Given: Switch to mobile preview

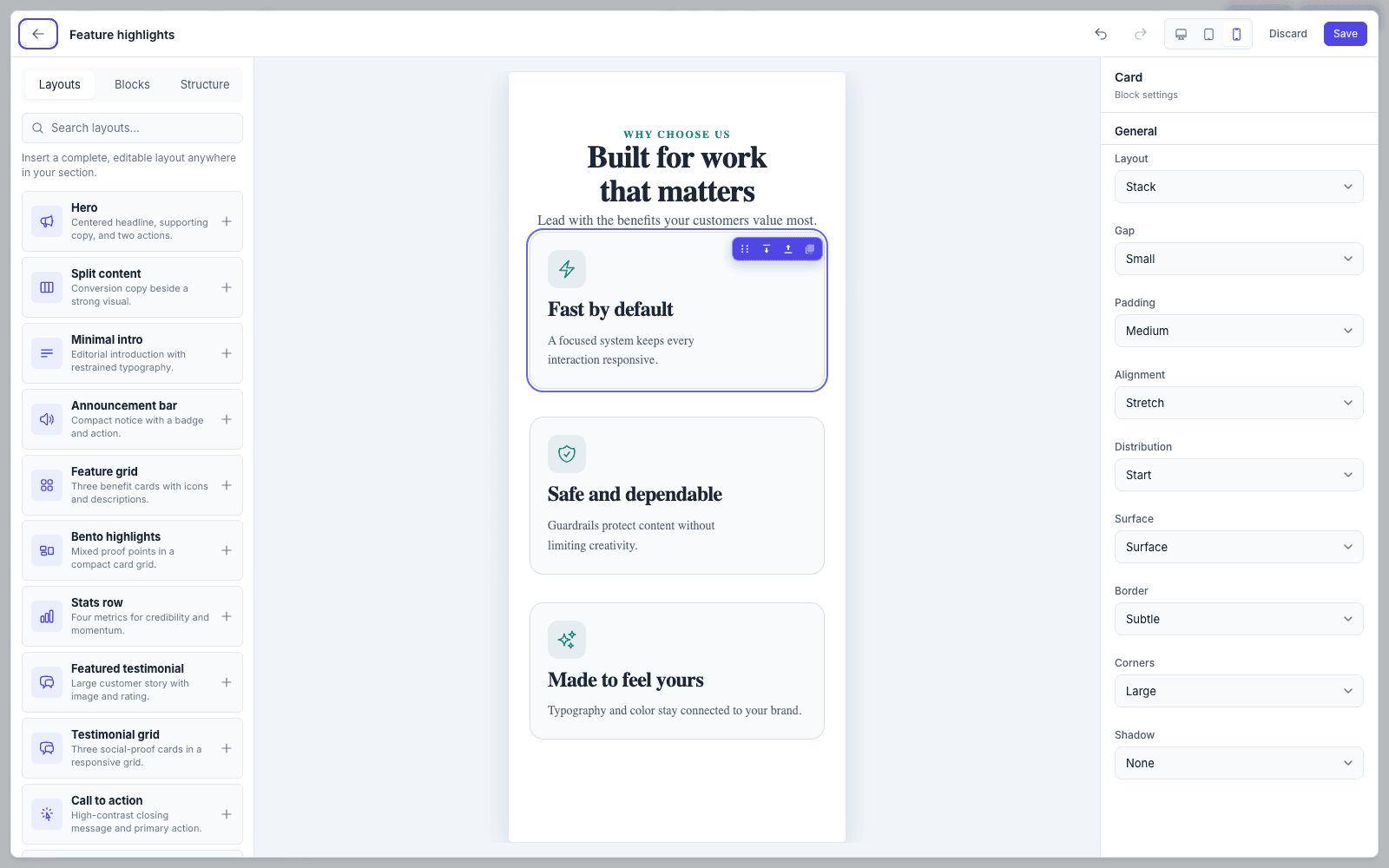Looking at the screenshot, I should tap(1236, 34).
